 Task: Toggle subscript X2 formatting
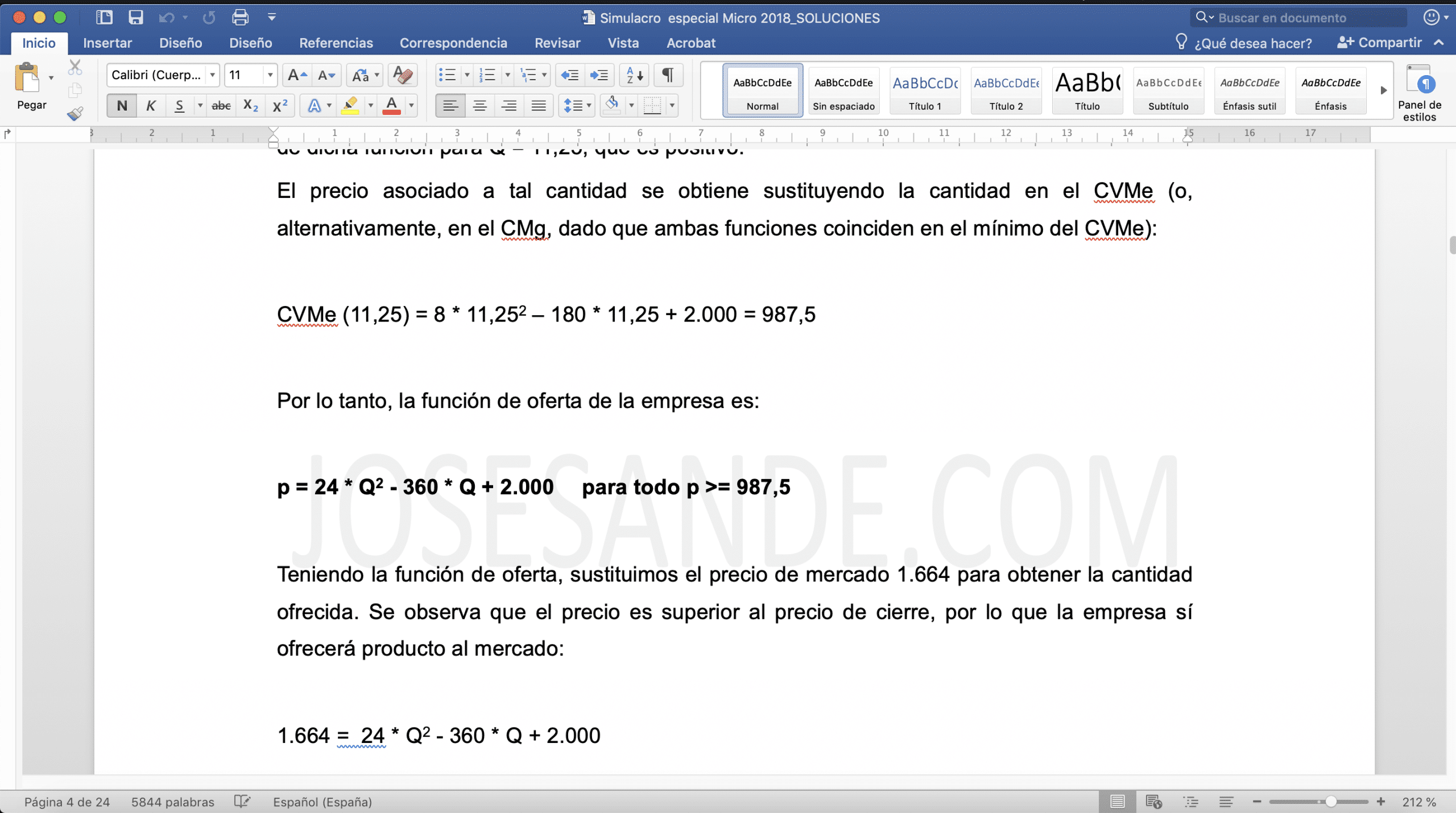tap(250, 106)
